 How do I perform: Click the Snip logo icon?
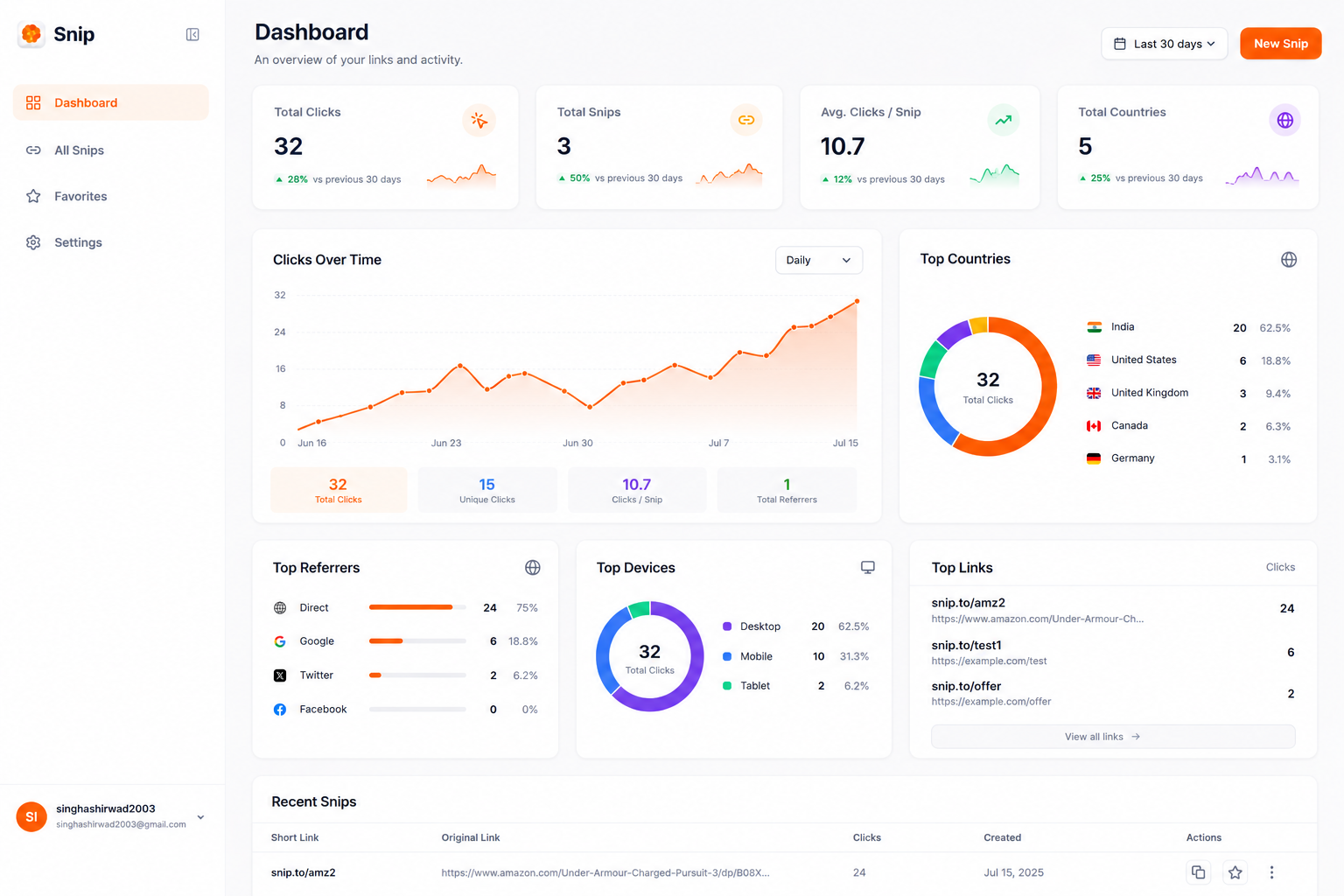point(31,34)
